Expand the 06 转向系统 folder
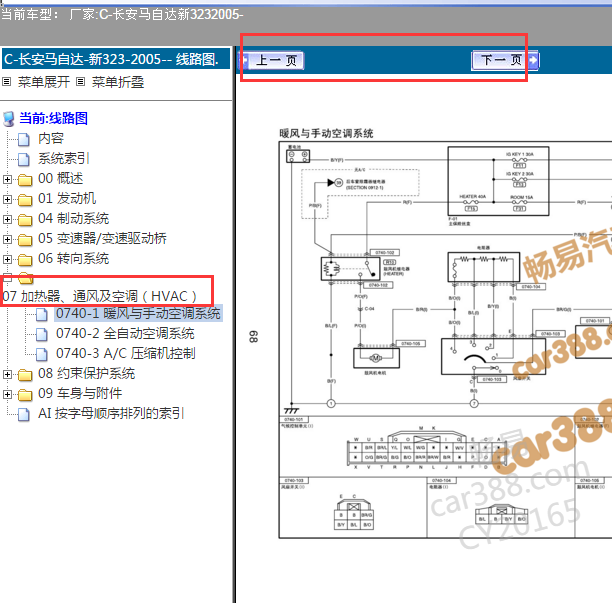This screenshot has height=603, width=612. coord(7,259)
